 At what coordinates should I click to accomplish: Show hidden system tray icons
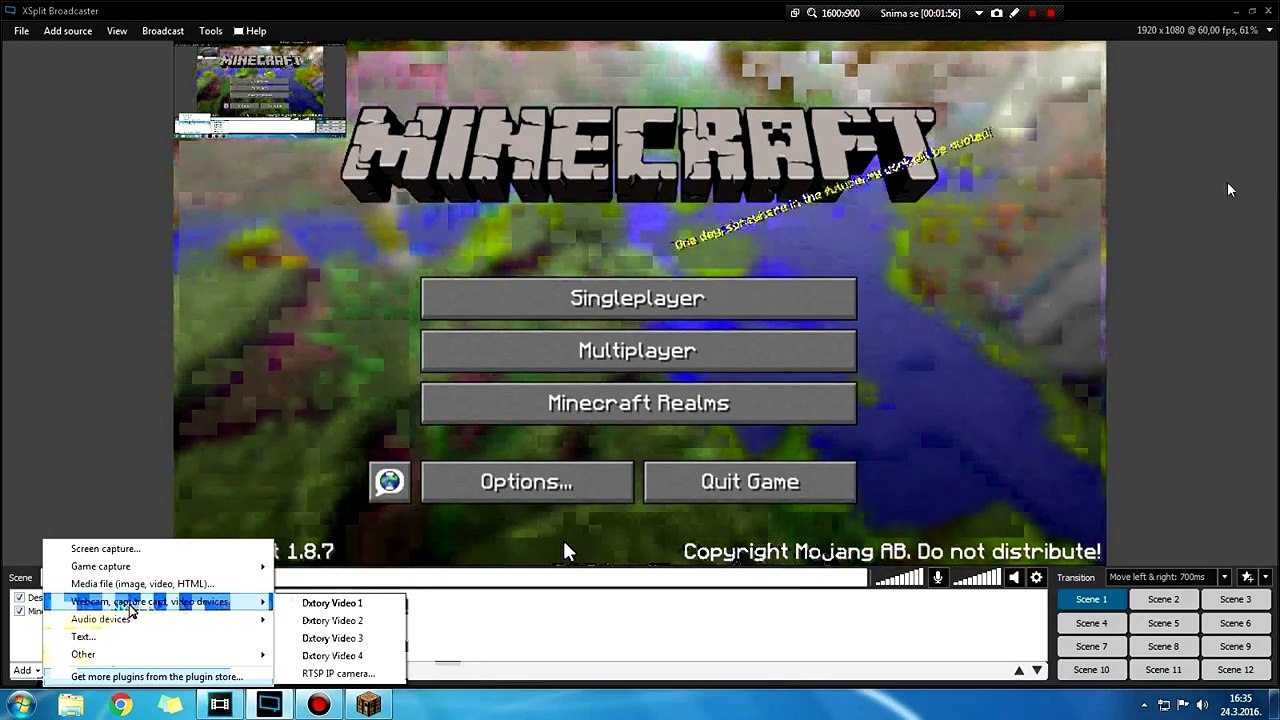1144,705
